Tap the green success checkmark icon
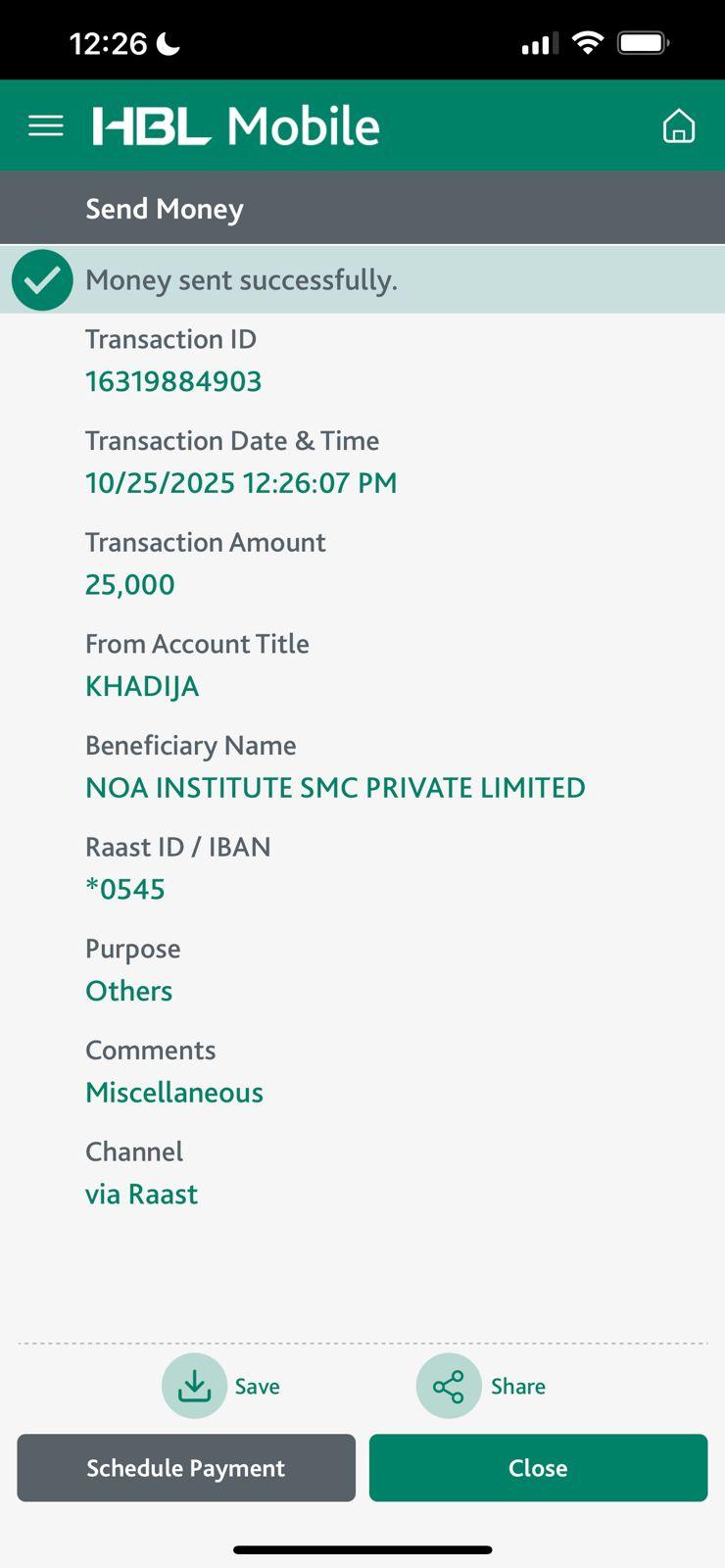Image resolution: width=725 pixels, height=1568 pixels. 42,280
